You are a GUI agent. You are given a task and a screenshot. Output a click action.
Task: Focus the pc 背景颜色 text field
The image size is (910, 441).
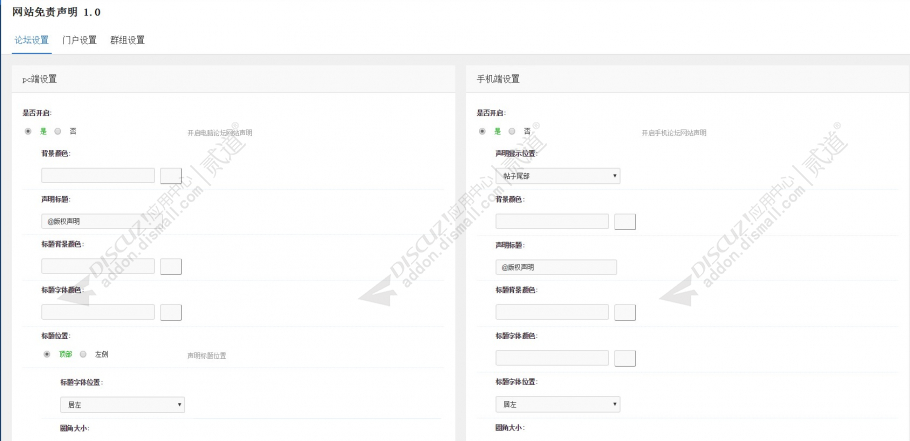pos(98,176)
